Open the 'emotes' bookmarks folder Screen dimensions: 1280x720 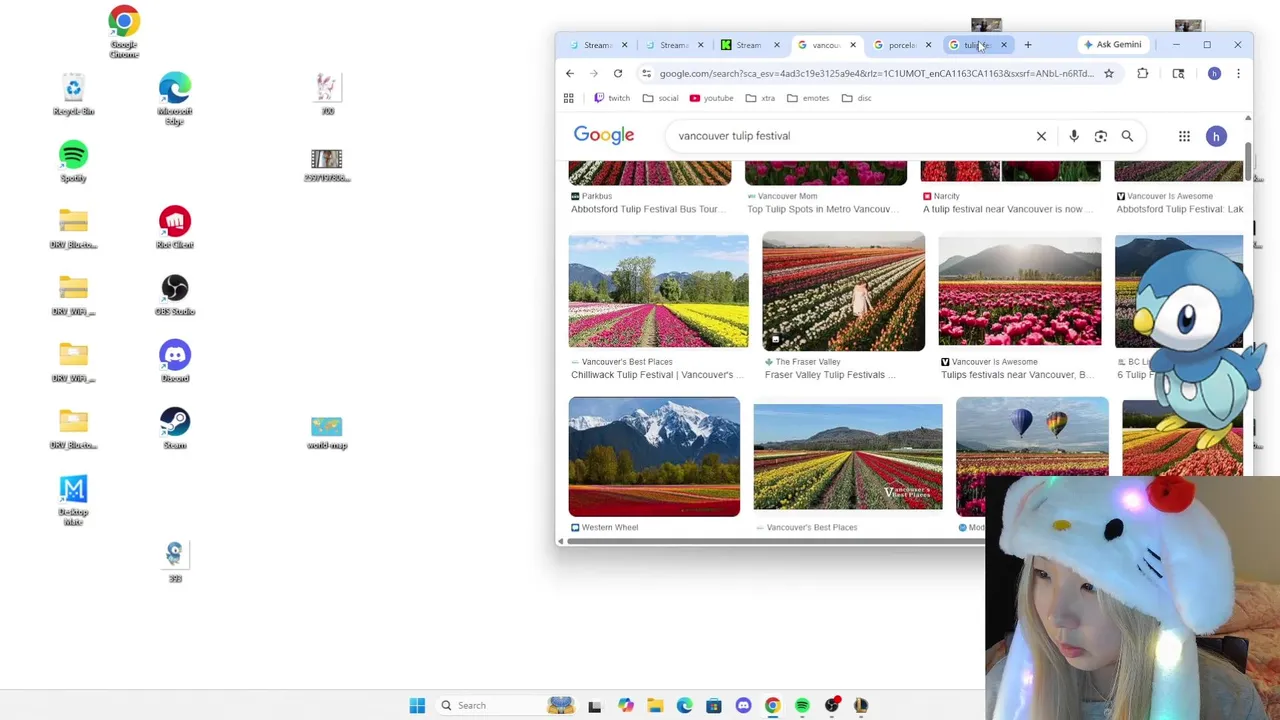pyautogui.click(x=808, y=98)
